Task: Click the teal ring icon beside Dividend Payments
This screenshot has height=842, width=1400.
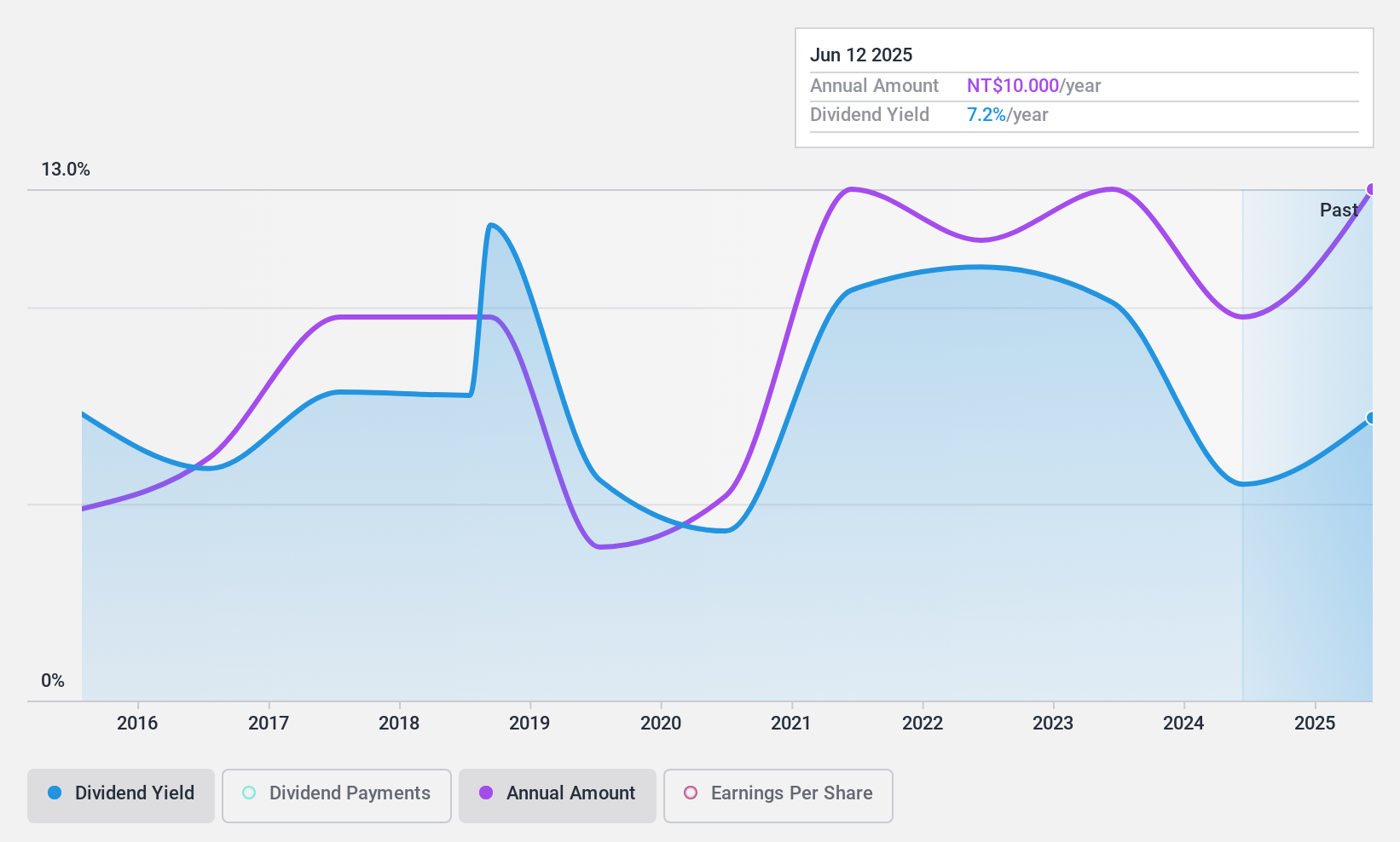Action: 249,793
